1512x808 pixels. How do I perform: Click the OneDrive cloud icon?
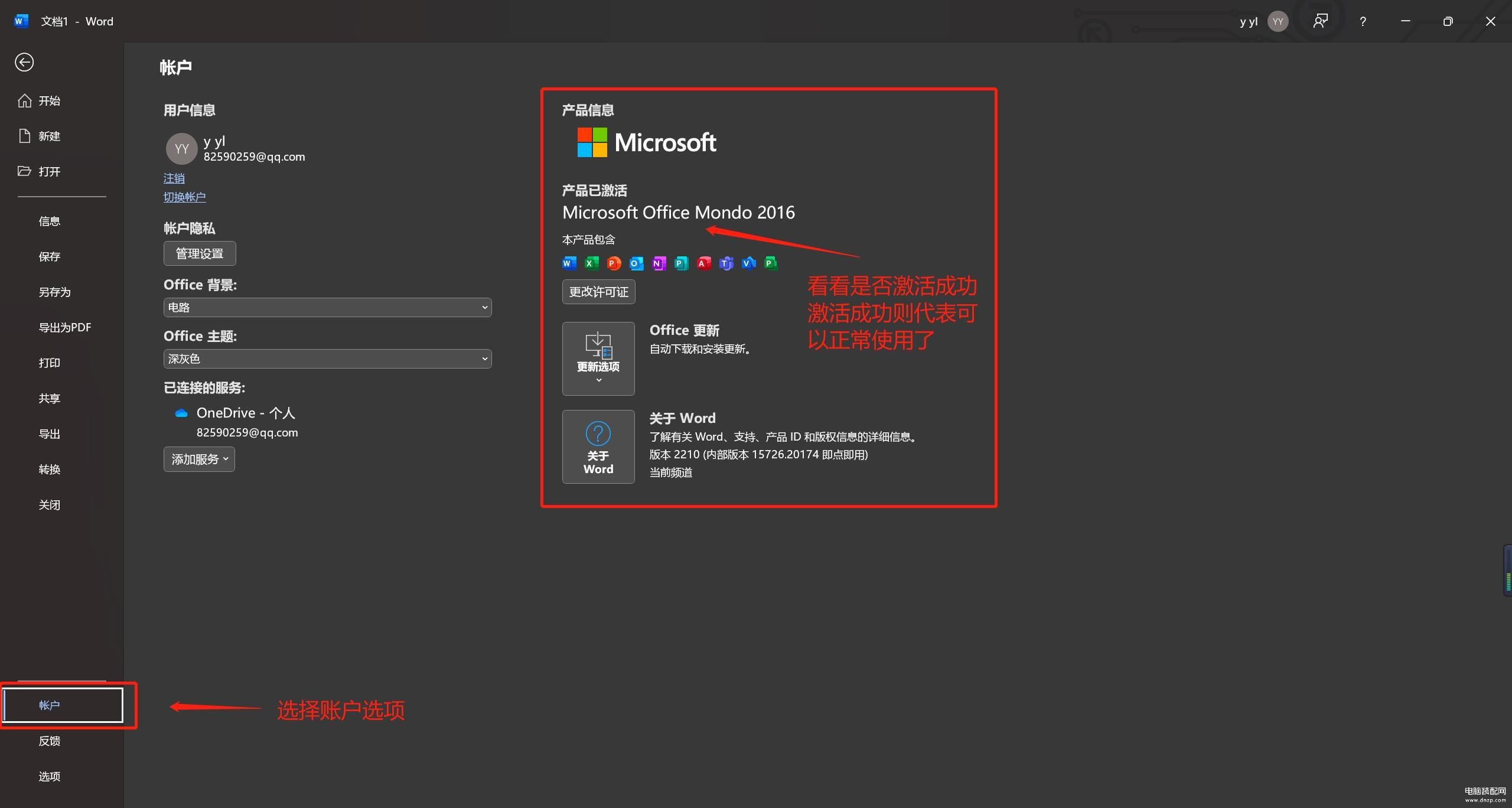point(181,413)
